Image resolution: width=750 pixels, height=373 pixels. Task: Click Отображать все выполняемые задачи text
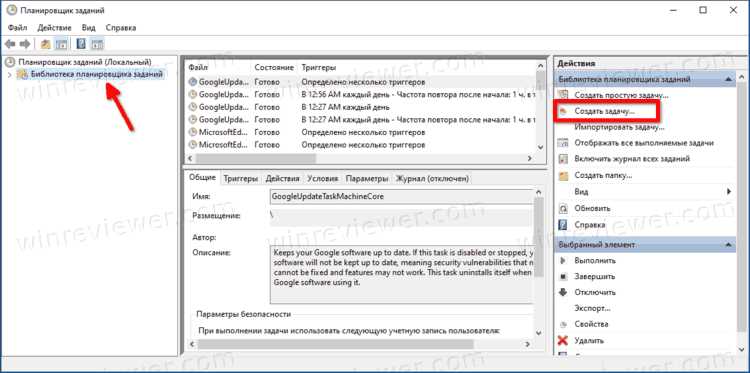click(x=644, y=143)
